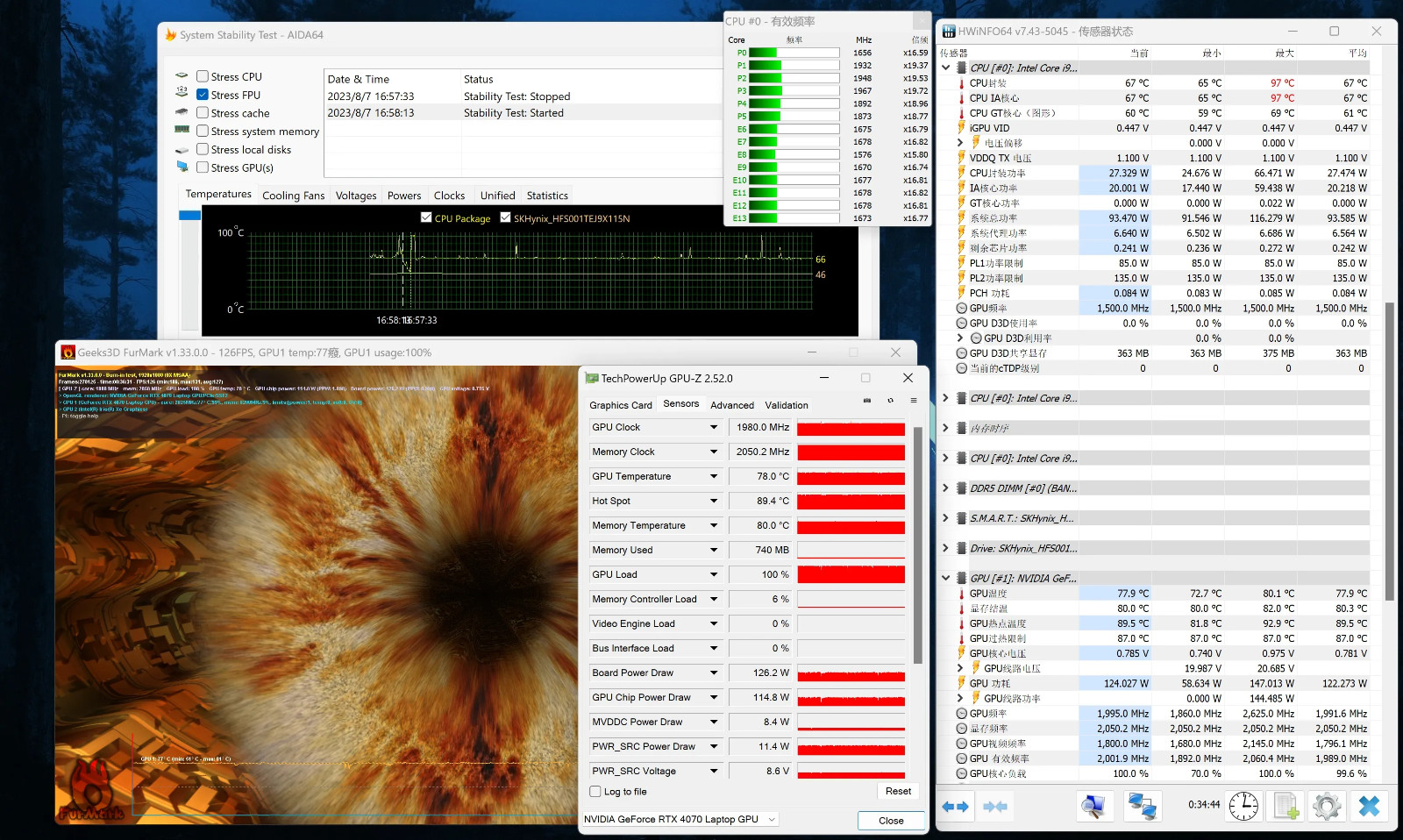Click HWiNFO monitor with magnifier icon
The height and width of the screenshot is (840, 1403).
pos(1093,806)
